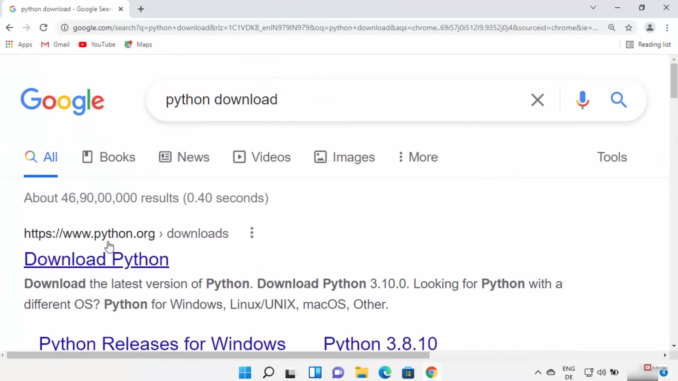
Task: Expand the More search categories
Action: (418, 157)
